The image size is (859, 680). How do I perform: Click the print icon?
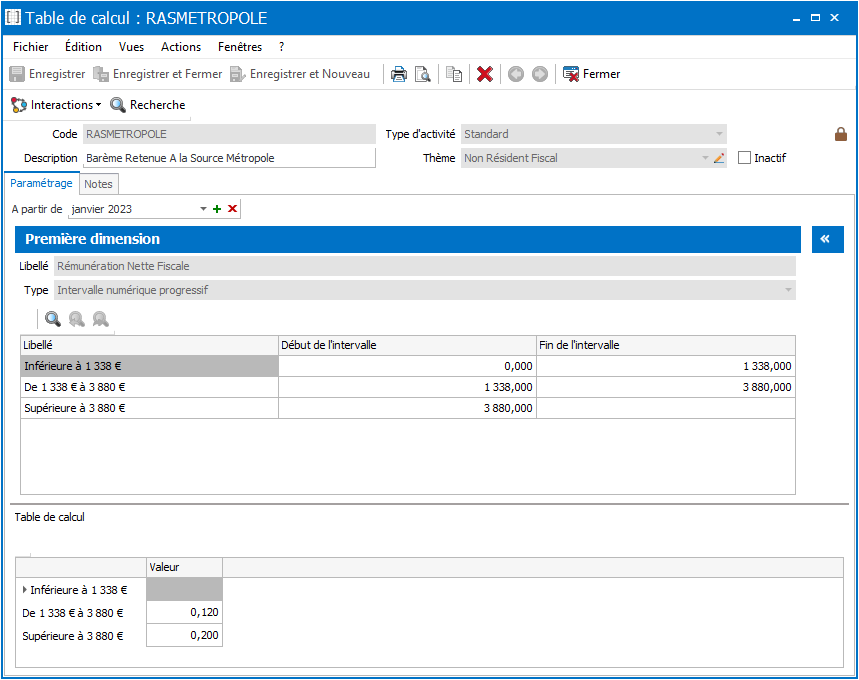coord(399,74)
